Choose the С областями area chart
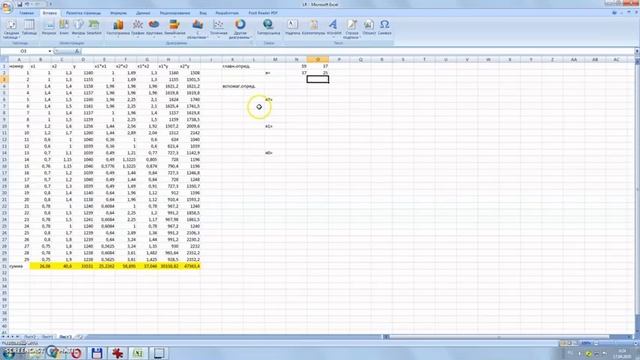The width and height of the screenshot is (640, 360). 198,29
